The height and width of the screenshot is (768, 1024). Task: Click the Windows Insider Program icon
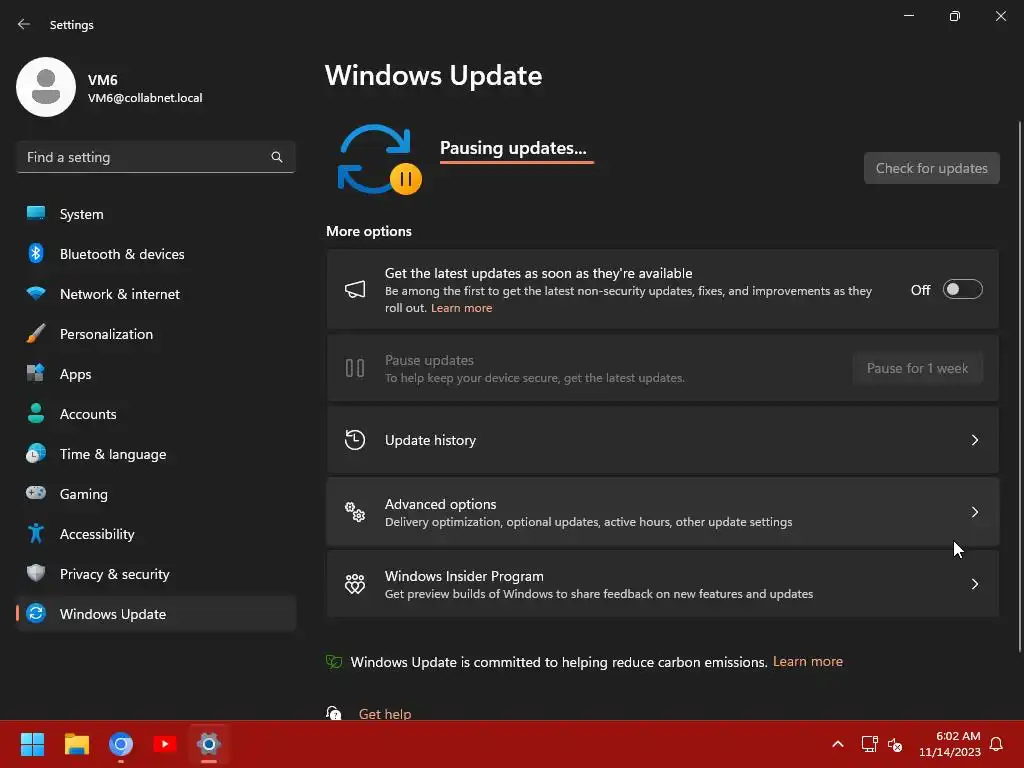[355, 584]
